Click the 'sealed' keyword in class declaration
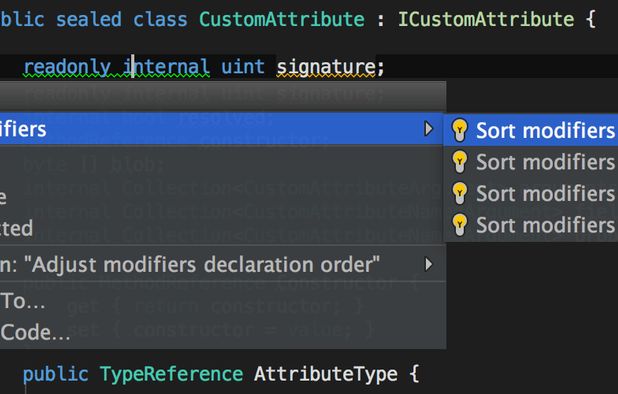618x394 pixels. [89, 20]
